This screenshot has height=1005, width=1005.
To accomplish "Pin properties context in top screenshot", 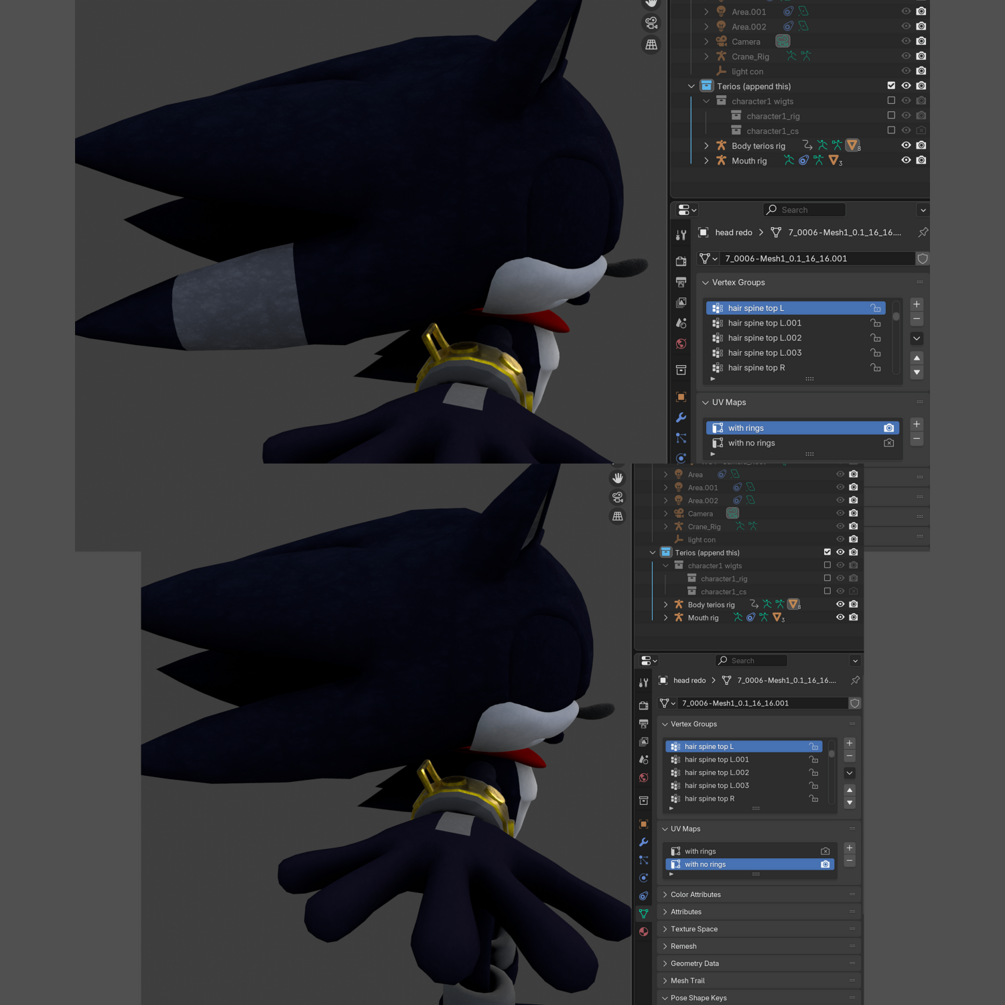I will click(x=922, y=233).
